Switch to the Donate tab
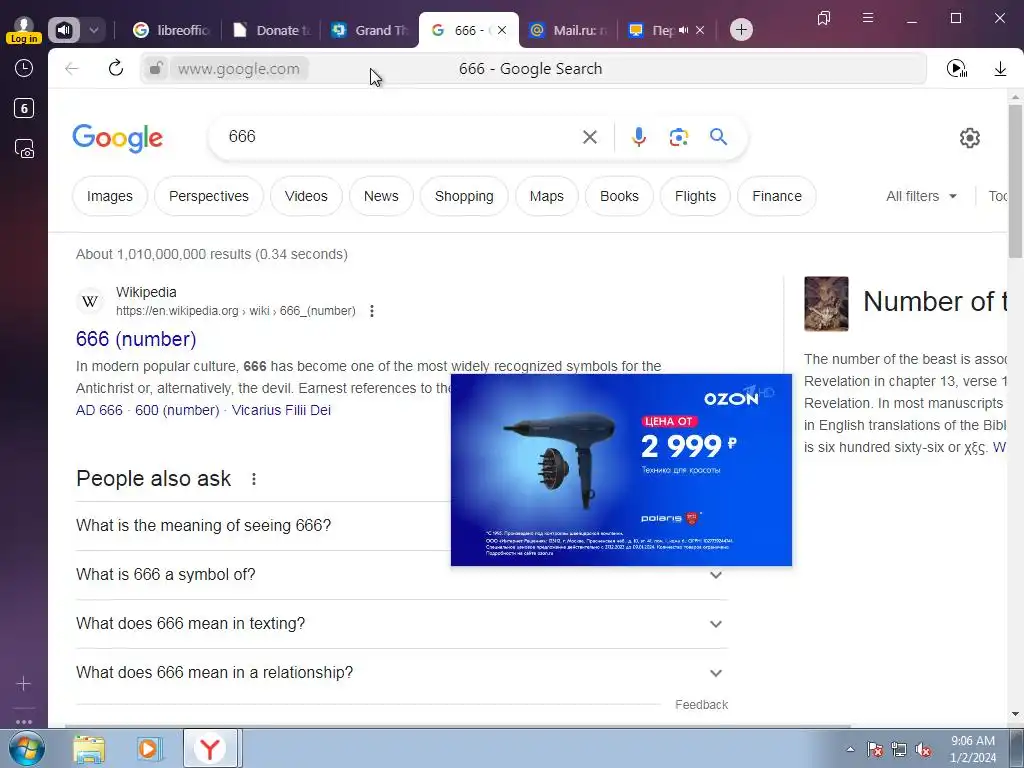The height and width of the screenshot is (768, 1024). [273, 30]
